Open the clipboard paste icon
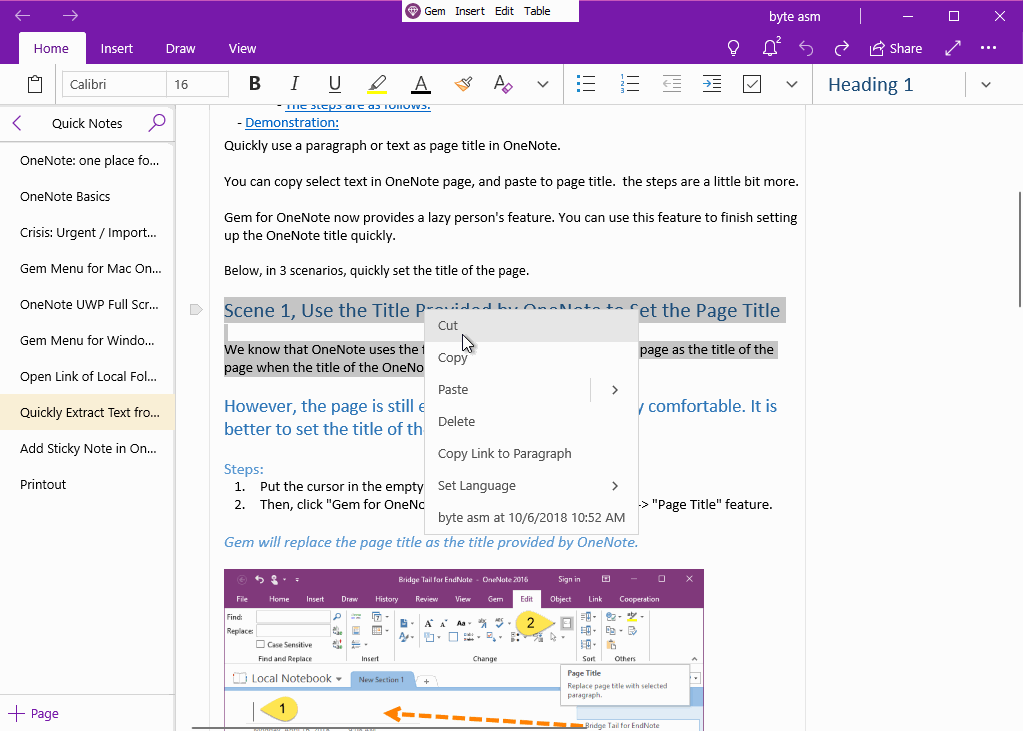This screenshot has width=1023, height=731. point(35,84)
